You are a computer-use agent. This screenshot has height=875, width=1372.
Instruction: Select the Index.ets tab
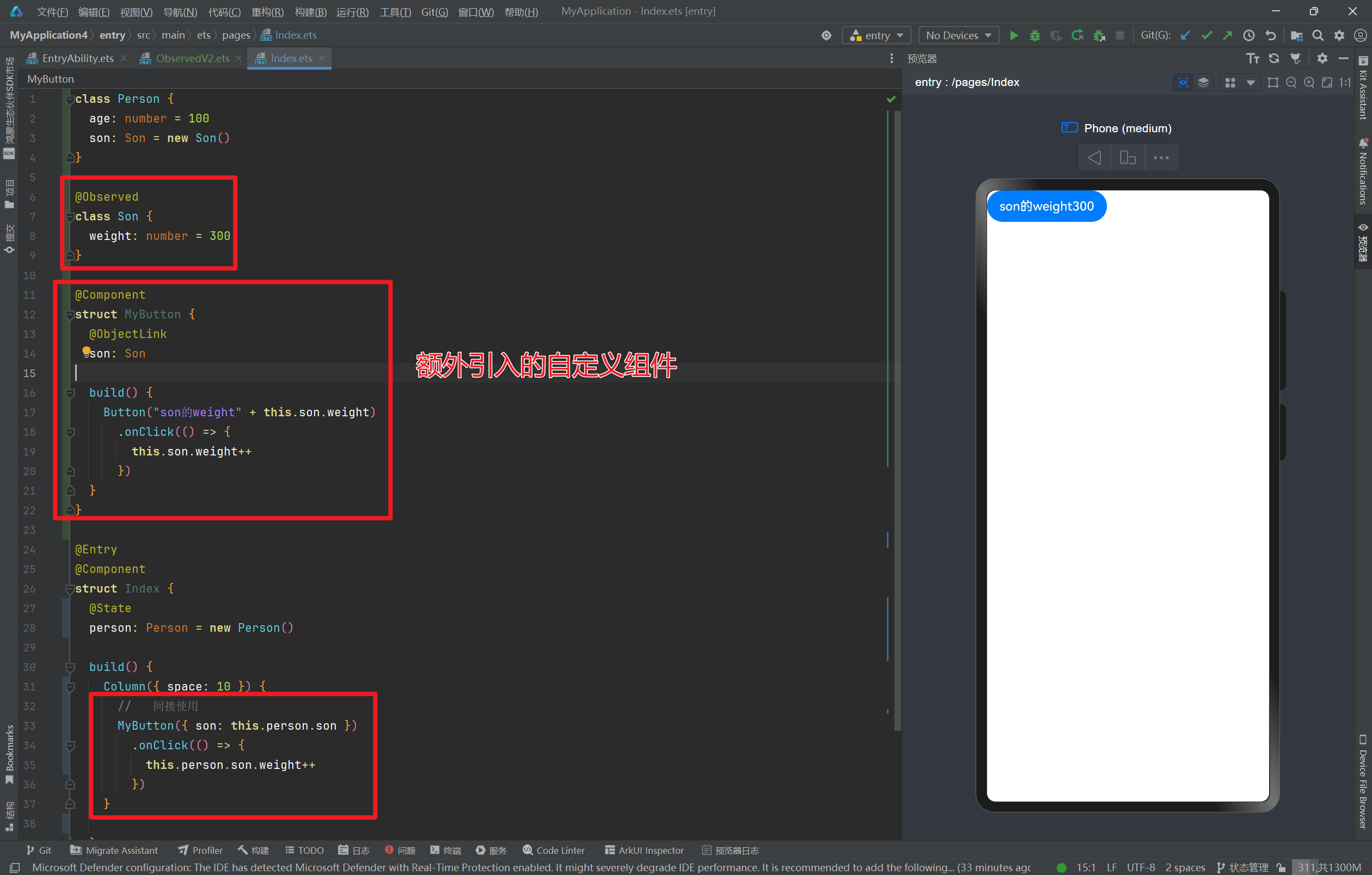290,58
